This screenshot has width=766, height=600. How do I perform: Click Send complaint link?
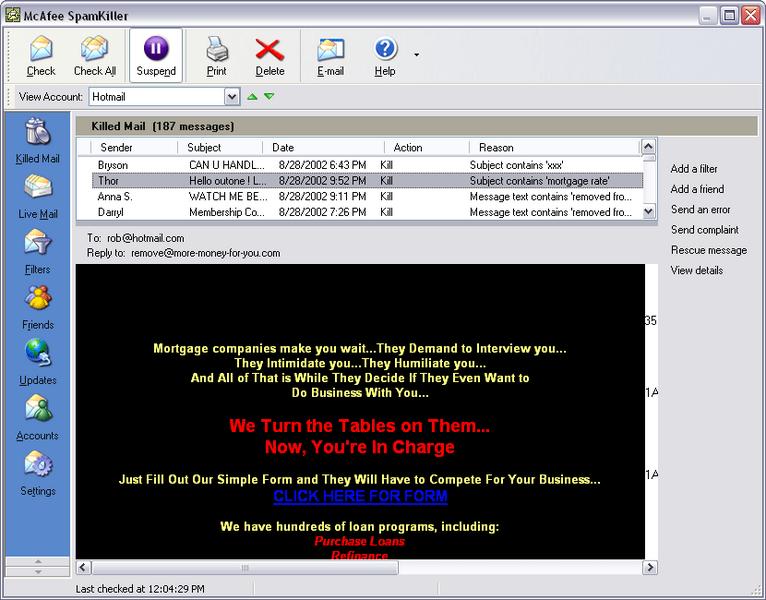(704, 230)
